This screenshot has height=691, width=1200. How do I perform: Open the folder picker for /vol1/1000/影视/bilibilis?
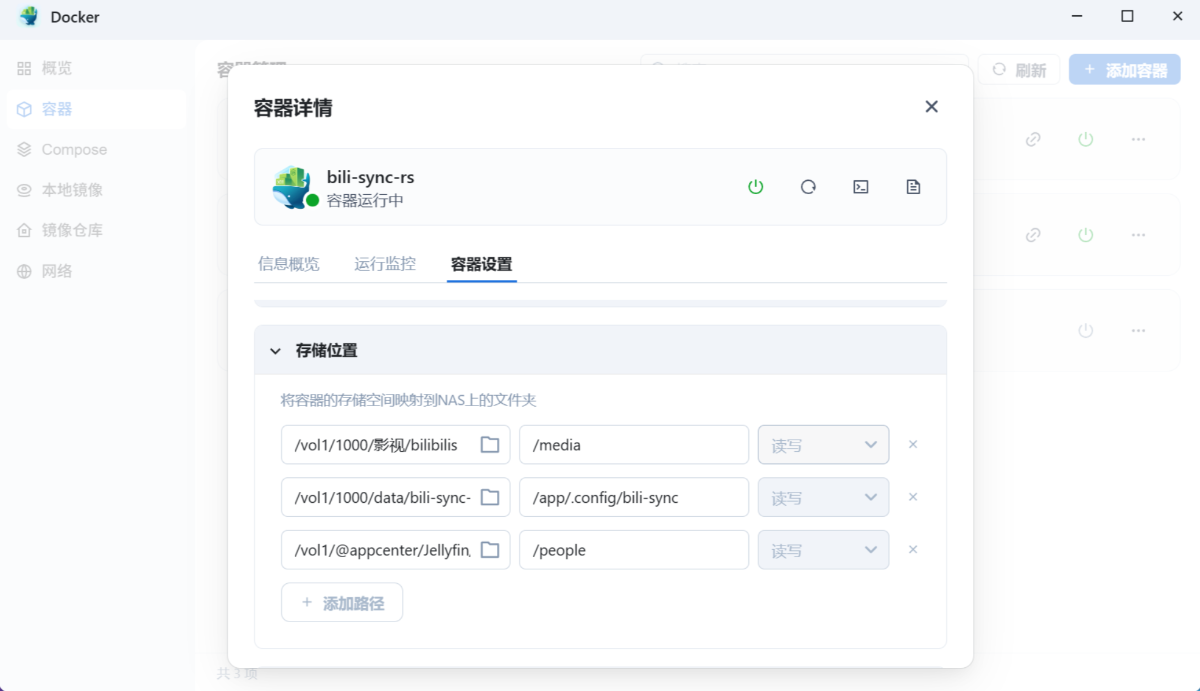tap(489, 443)
